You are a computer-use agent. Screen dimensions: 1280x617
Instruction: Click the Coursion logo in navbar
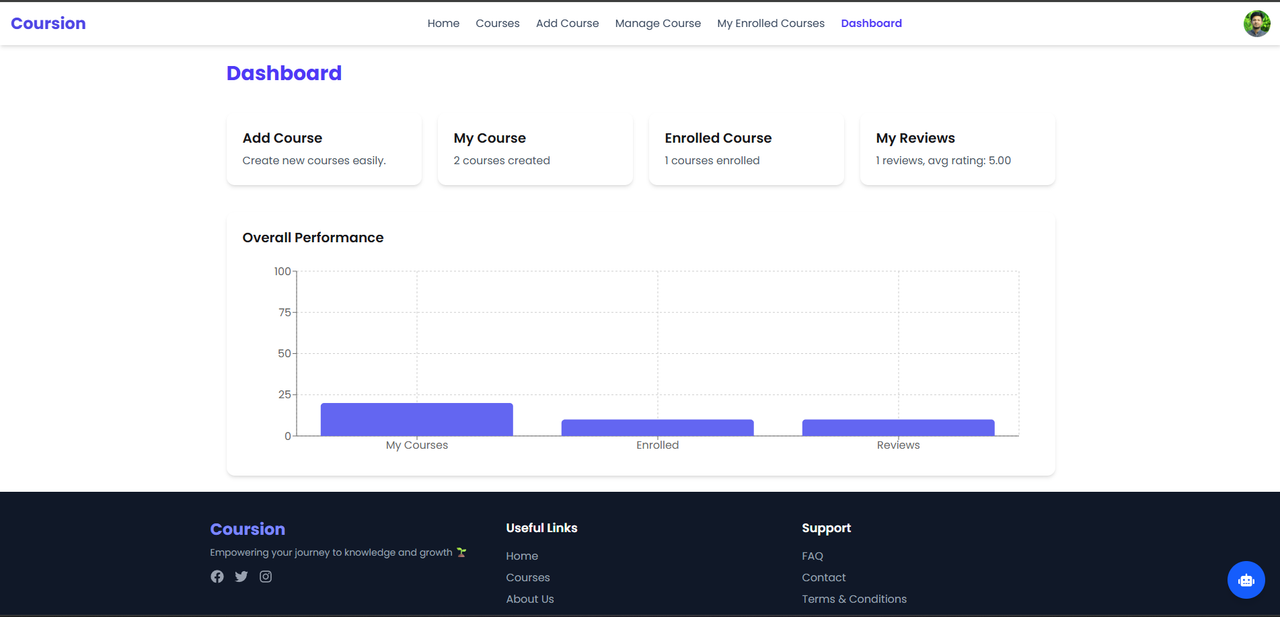(x=48, y=23)
